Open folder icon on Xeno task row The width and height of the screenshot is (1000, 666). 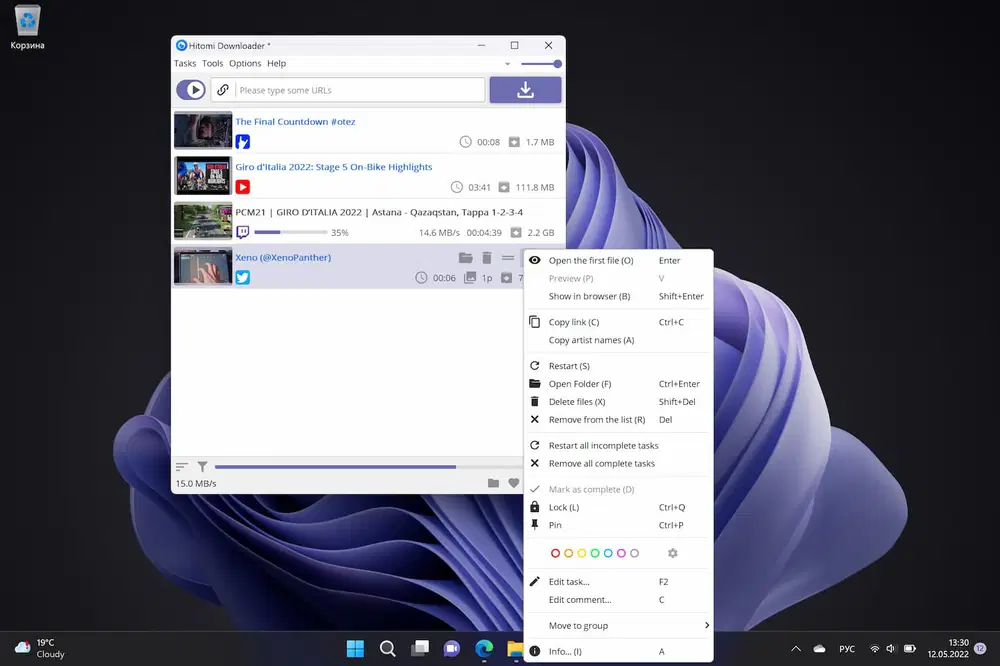(465, 258)
